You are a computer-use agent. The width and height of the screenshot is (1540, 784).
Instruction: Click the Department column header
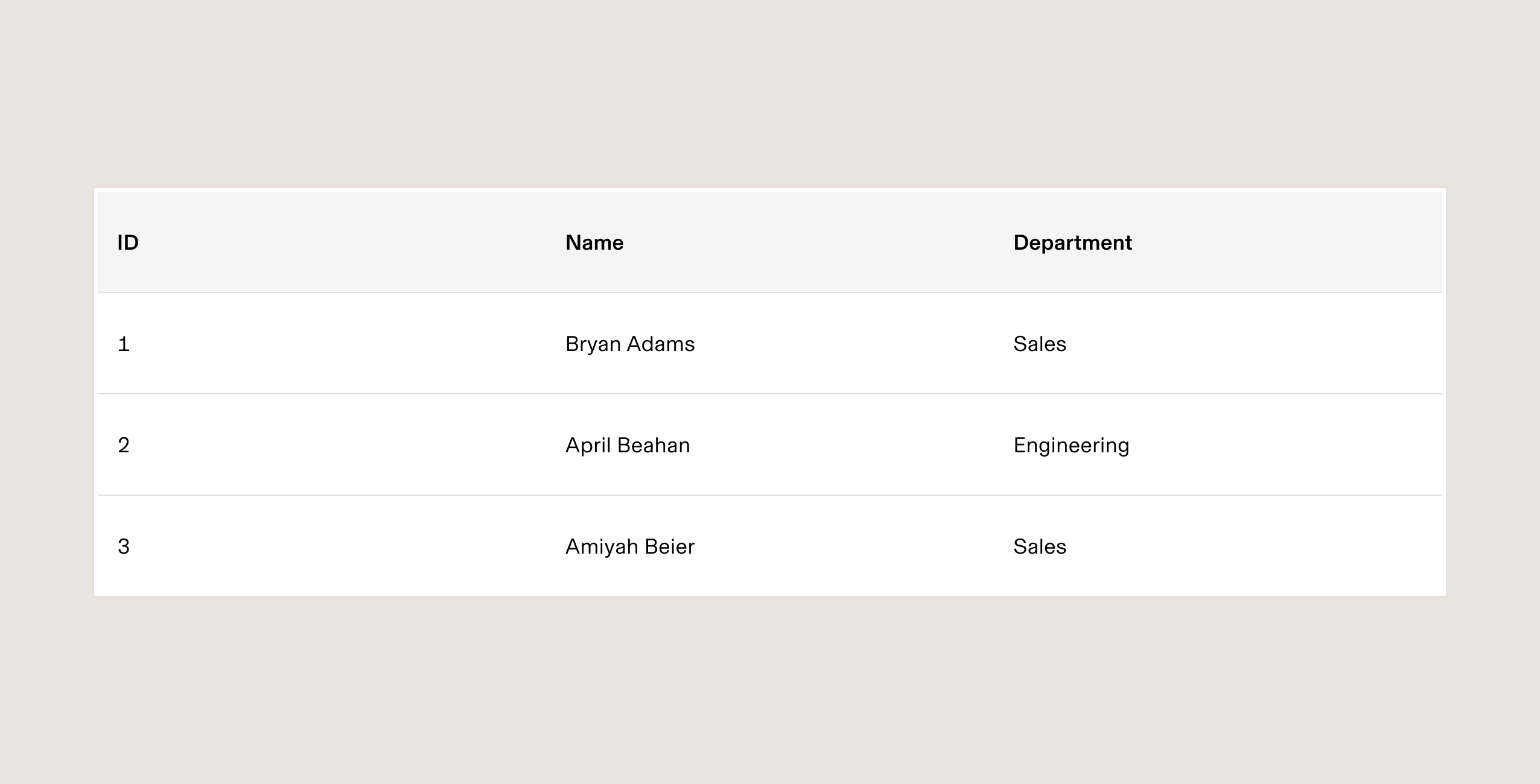click(x=1218, y=242)
